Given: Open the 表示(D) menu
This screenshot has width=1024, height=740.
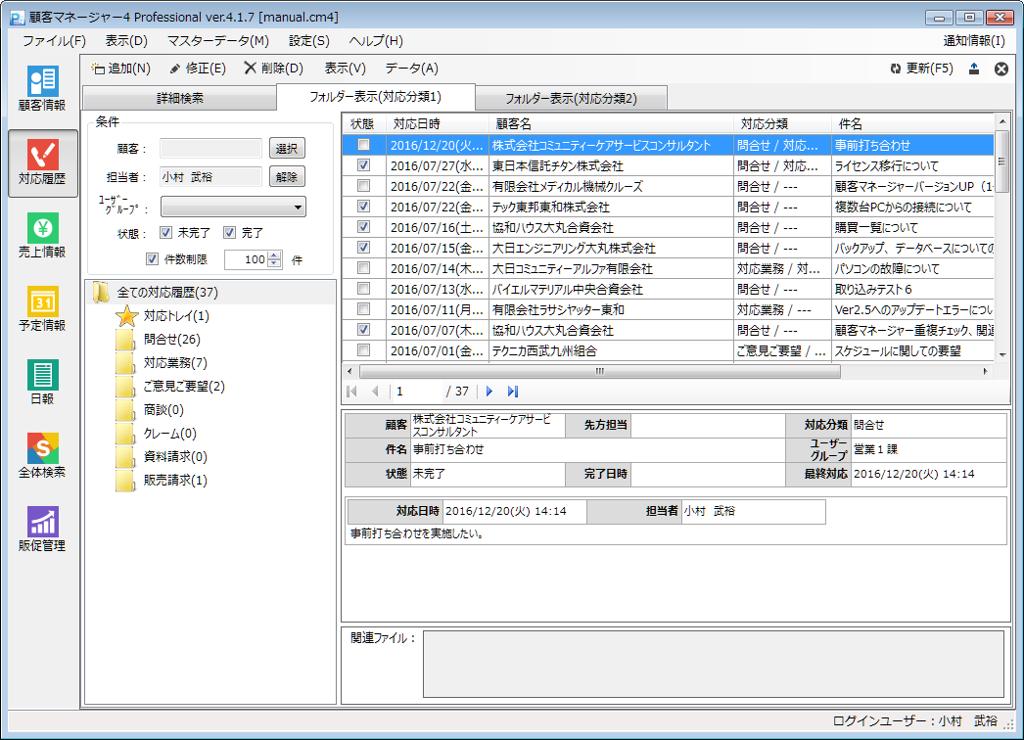Looking at the screenshot, I should tap(127, 41).
